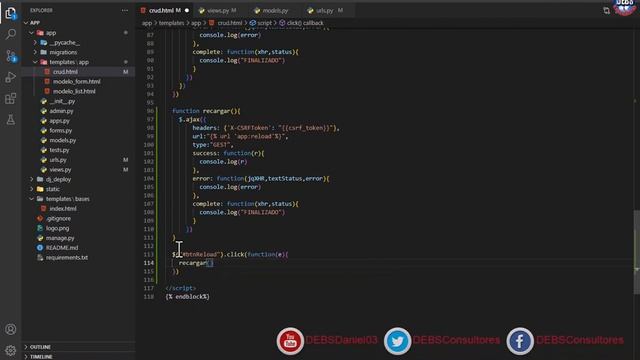Click the type:"GEST" code line

click(213, 145)
